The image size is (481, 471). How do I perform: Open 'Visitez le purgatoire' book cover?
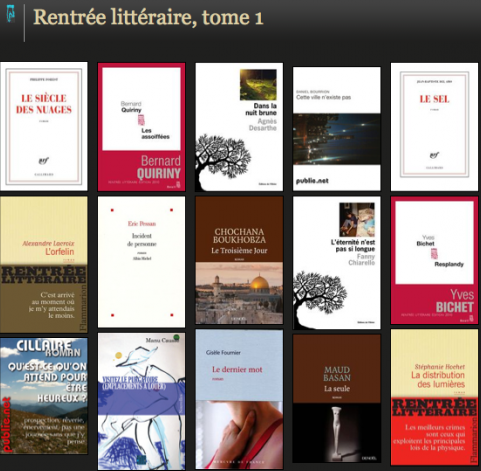point(141,401)
